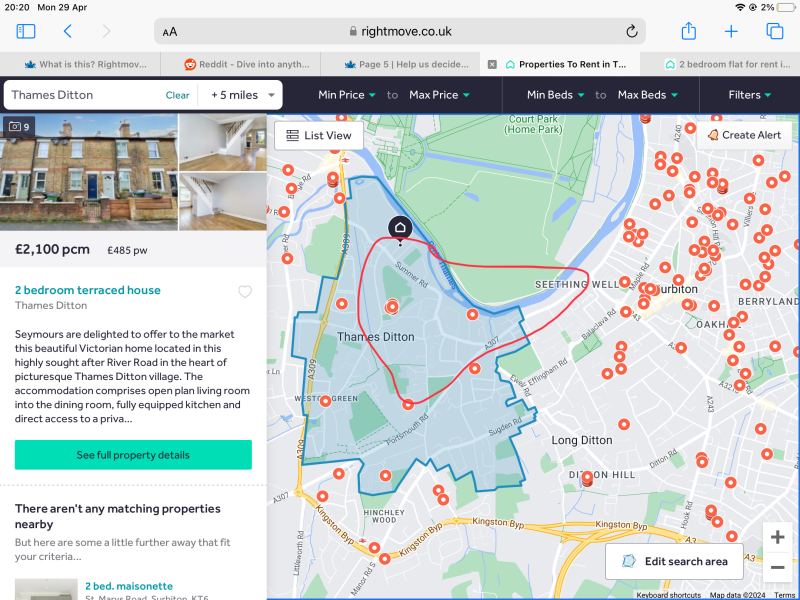Open the Max Beds dropdown
Viewport: 800px width, 600px height.
tap(648, 95)
